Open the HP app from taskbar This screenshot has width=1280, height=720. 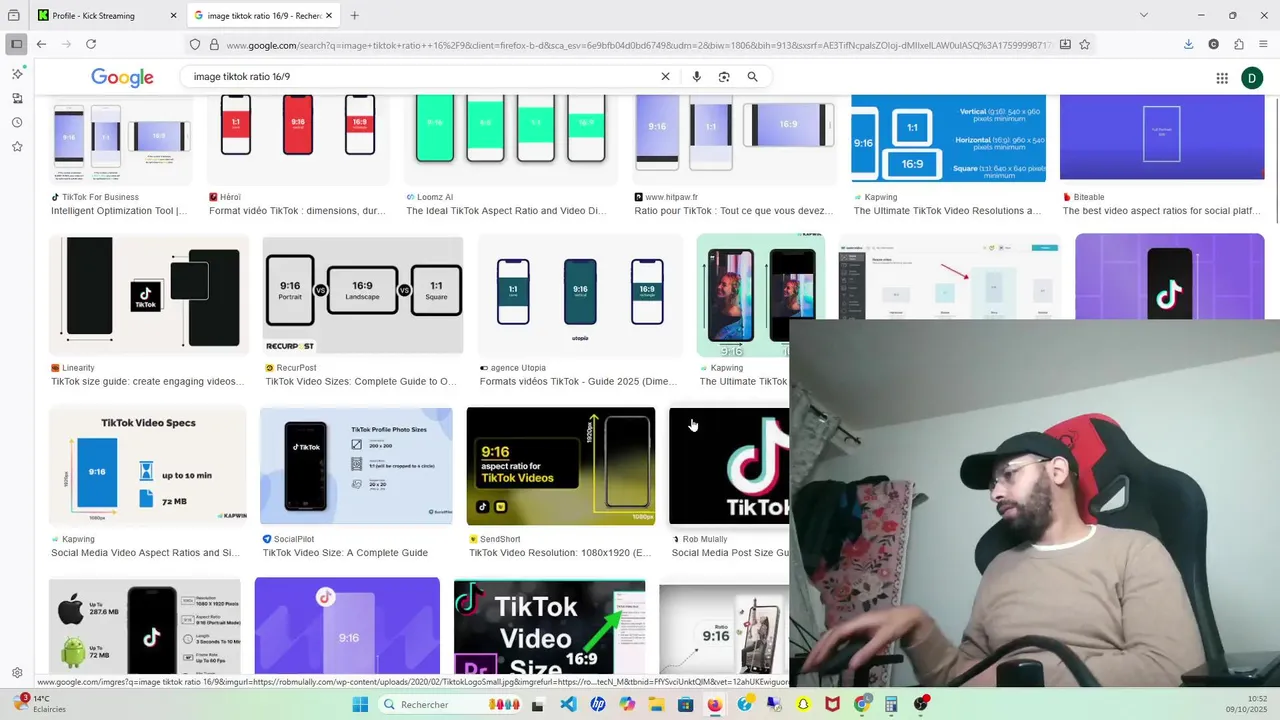click(598, 704)
